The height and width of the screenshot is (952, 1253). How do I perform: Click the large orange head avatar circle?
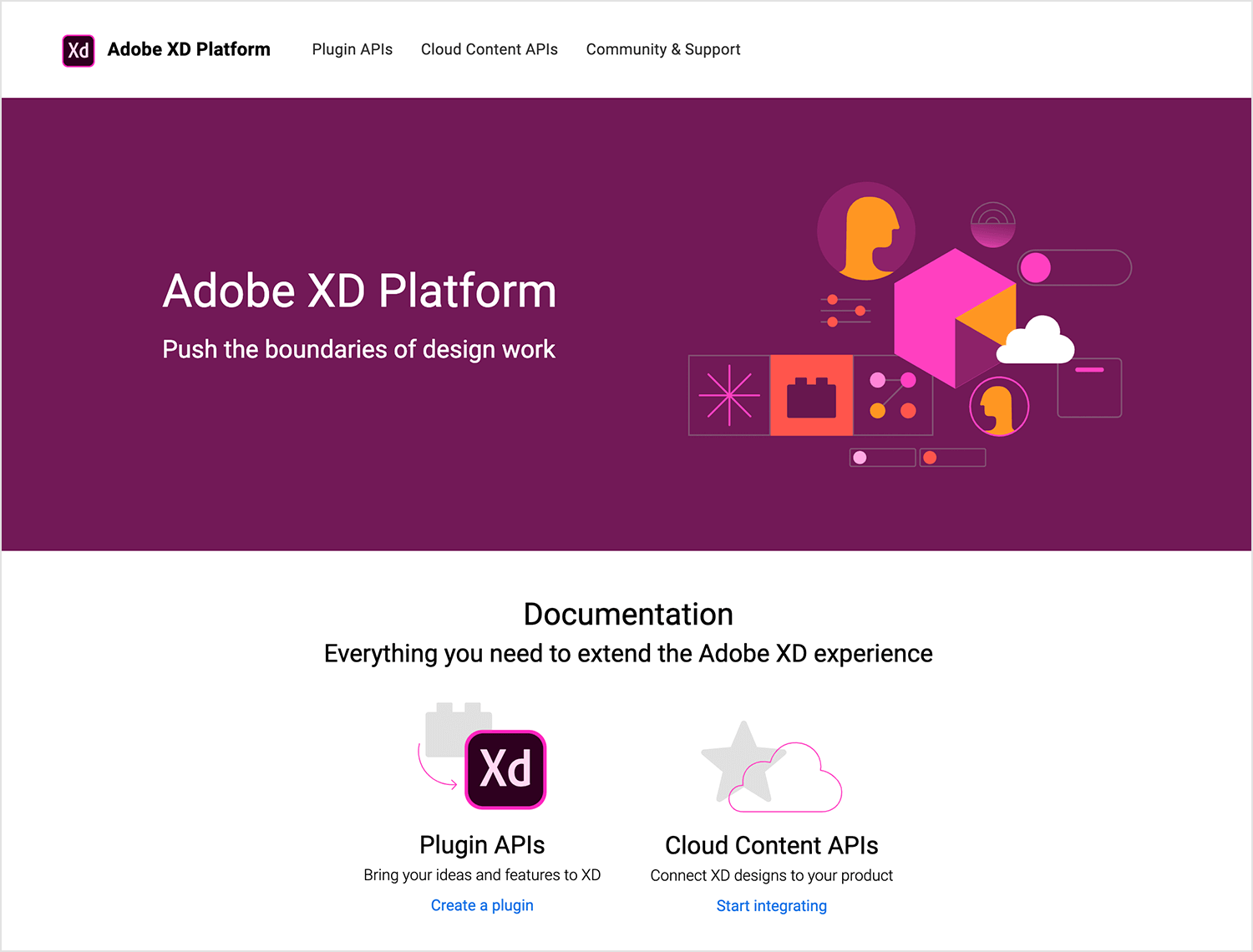click(866, 231)
